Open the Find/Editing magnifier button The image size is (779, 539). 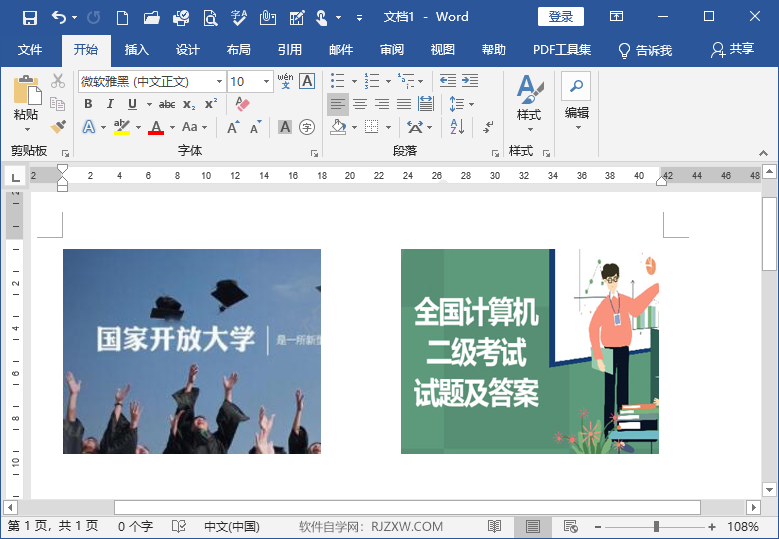click(x=576, y=86)
